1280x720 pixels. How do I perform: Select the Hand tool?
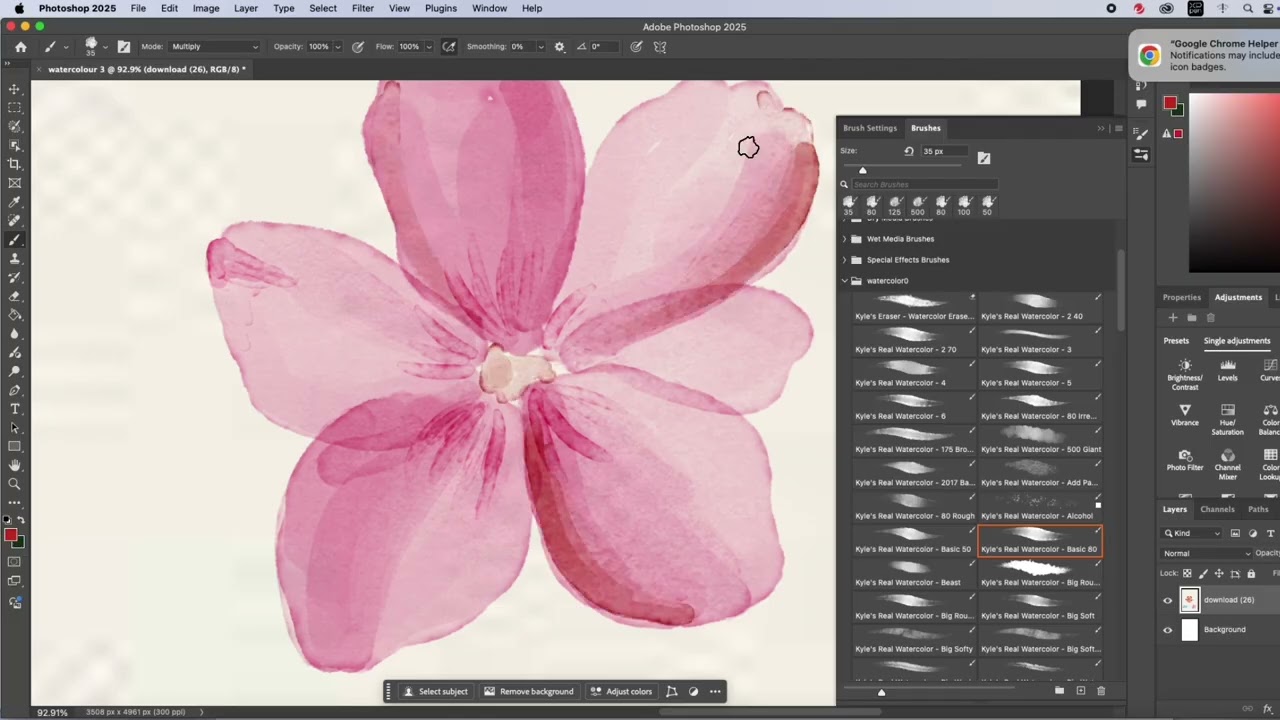(14, 465)
